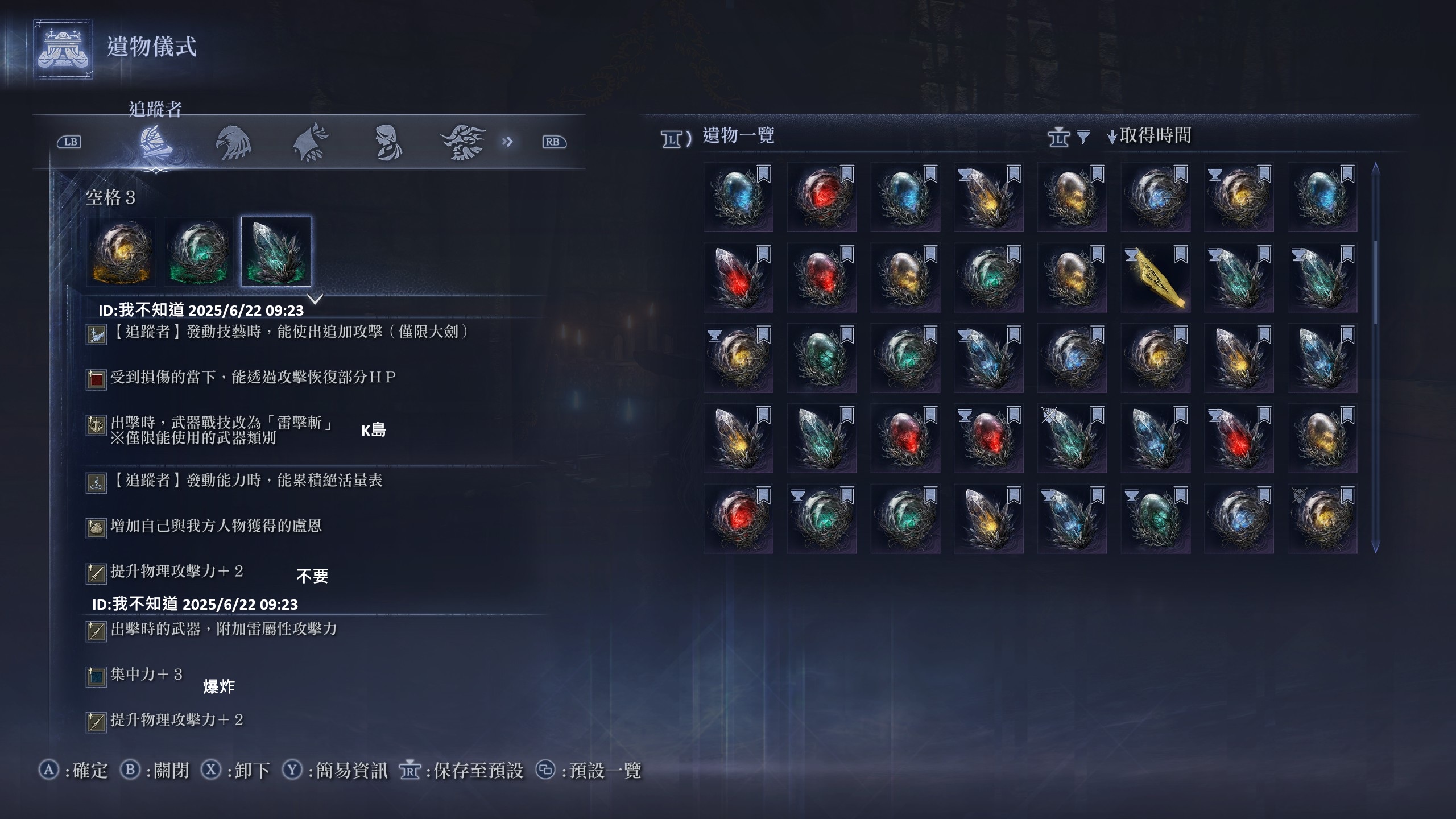Show more characters with the double-arrow
Viewport: 1456px width, 819px height.
tap(507, 141)
